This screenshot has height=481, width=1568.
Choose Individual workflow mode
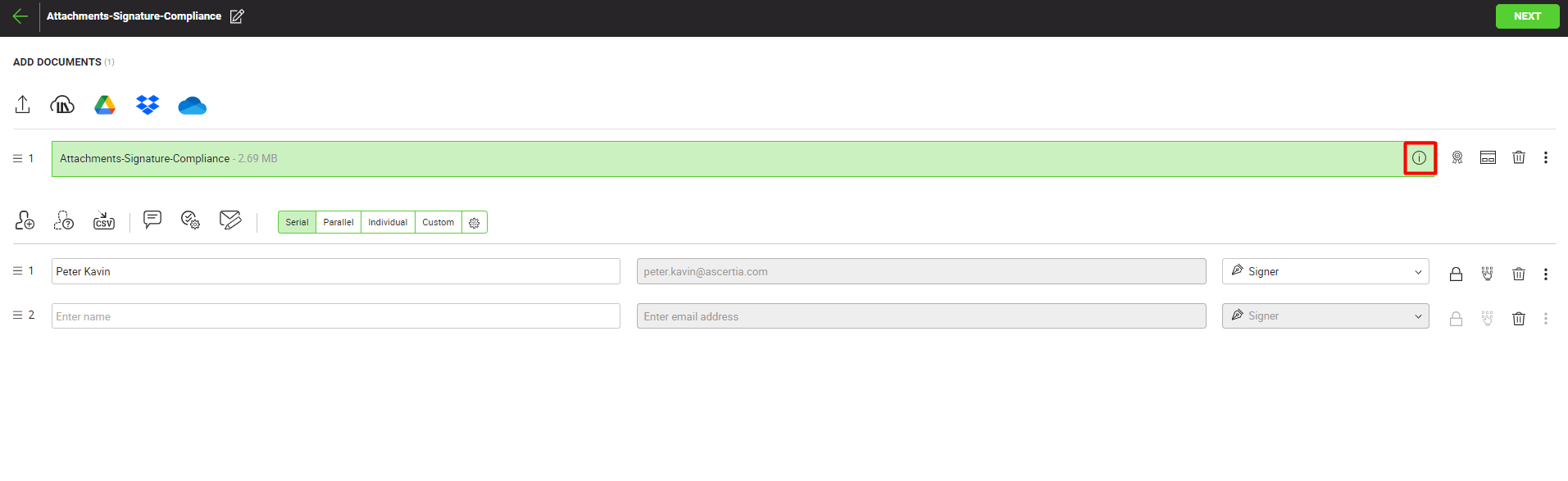[388, 222]
